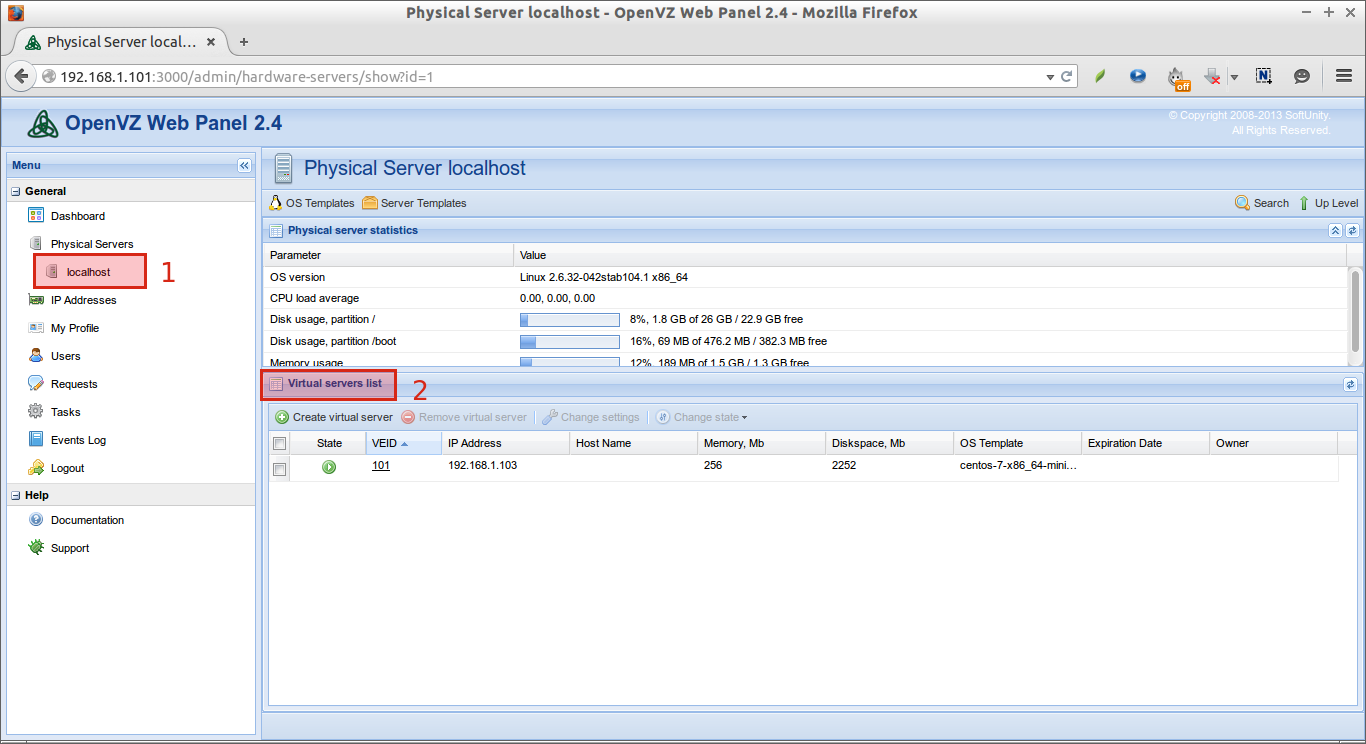Click the partition / disk usage bar

coord(570,320)
